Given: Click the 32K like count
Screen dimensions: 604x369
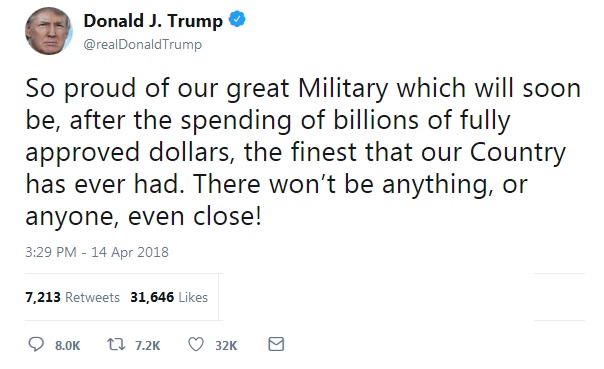Looking at the screenshot, I should coord(226,346).
